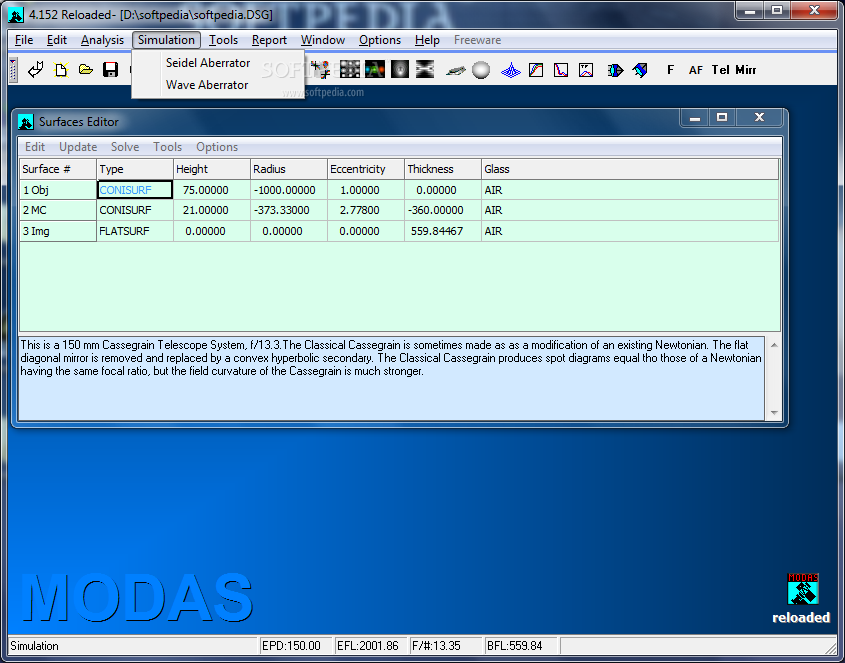Image resolution: width=845 pixels, height=663 pixels.
Task: Click the F toolbar button
Action: click(x=670, y=70)
